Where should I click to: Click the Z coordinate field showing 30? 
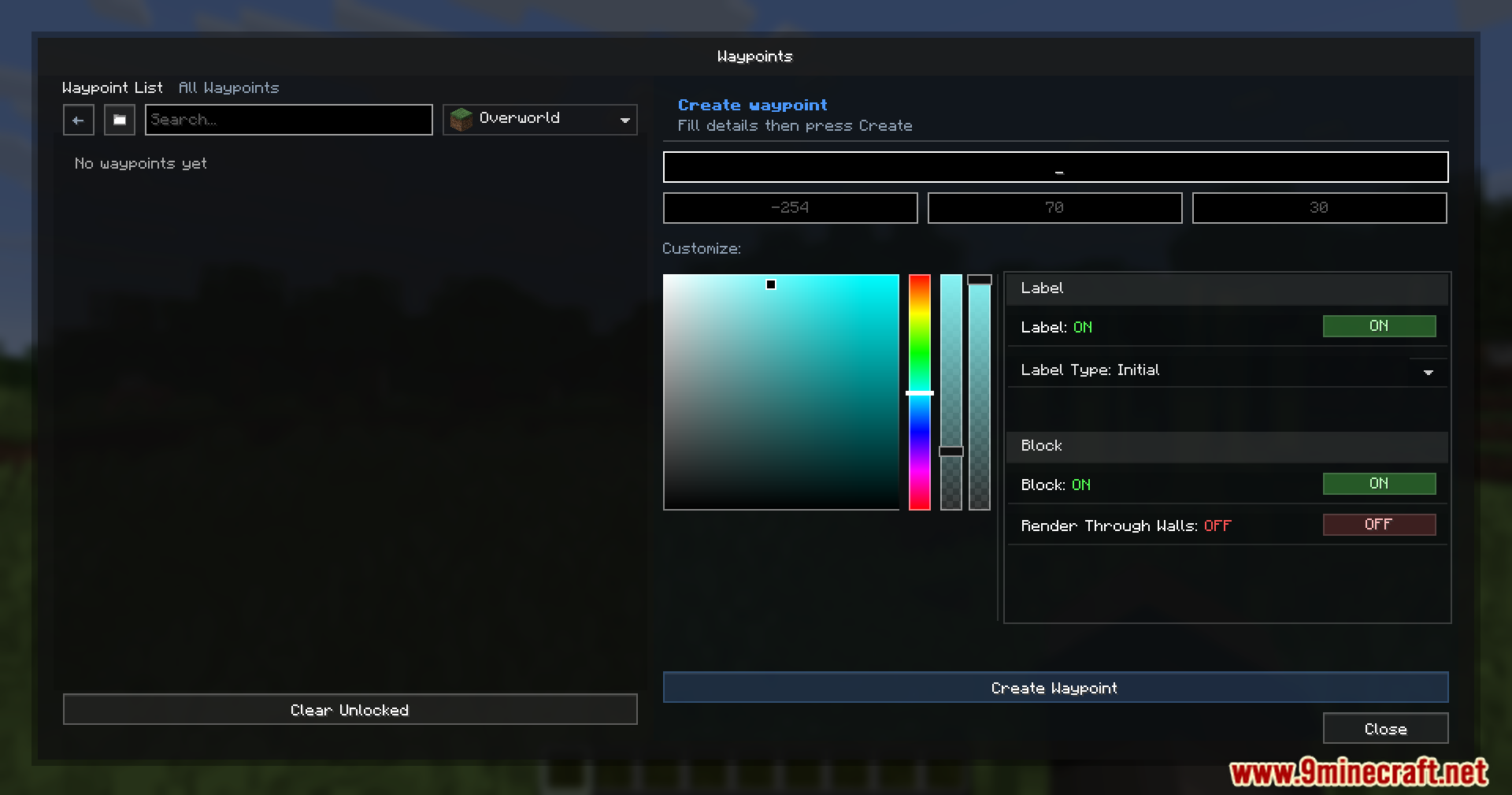point(1320,208)
